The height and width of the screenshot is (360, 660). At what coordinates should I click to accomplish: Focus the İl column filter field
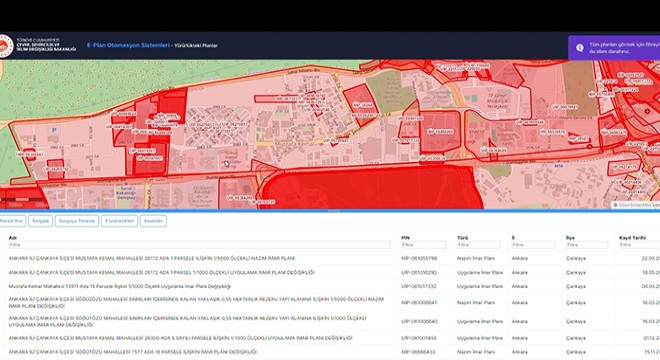click(x=533, y=245)
